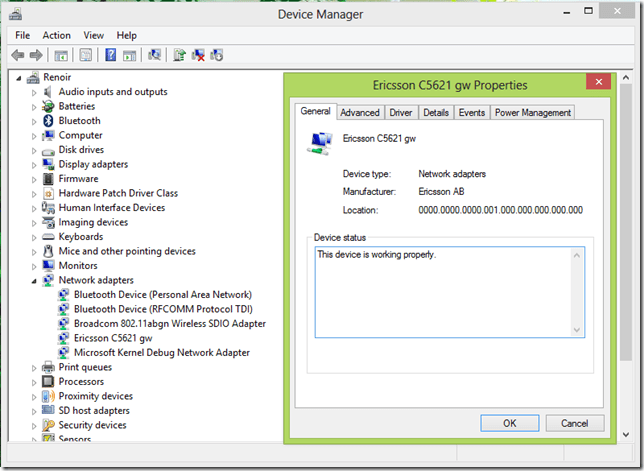The image size is (644, 471).
Task: Expand the Human Interface Devices node
Action: (x=34, y=208)
